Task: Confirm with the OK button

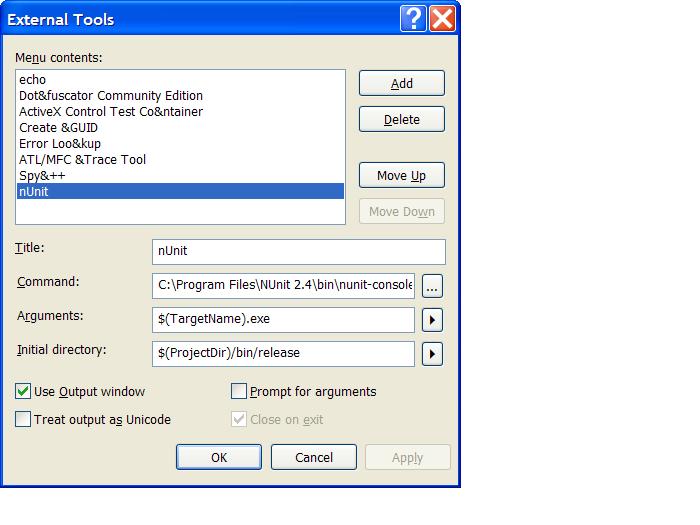Action: [219, 457]
